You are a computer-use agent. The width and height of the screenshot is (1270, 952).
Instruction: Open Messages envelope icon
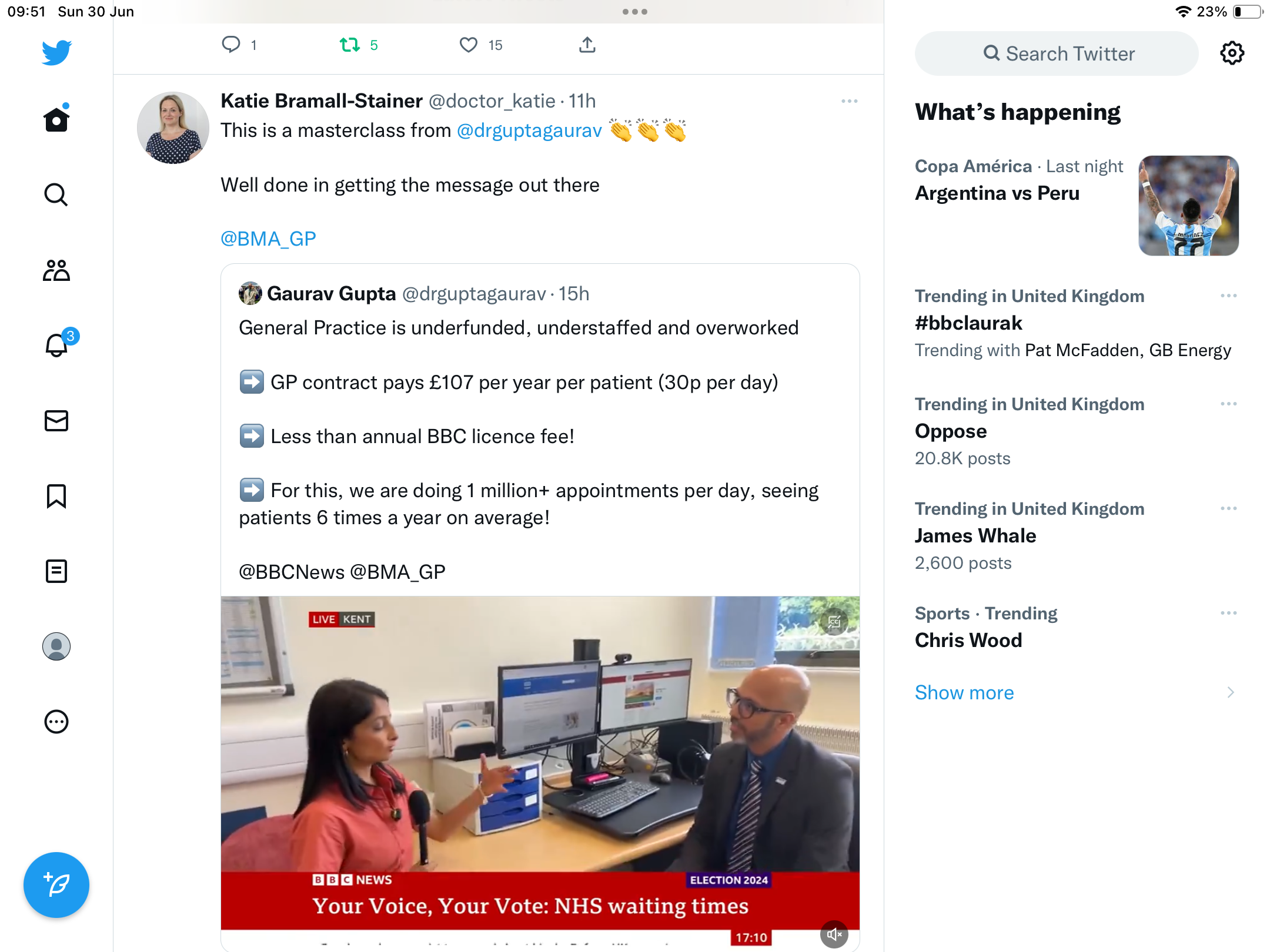point(56,421)
